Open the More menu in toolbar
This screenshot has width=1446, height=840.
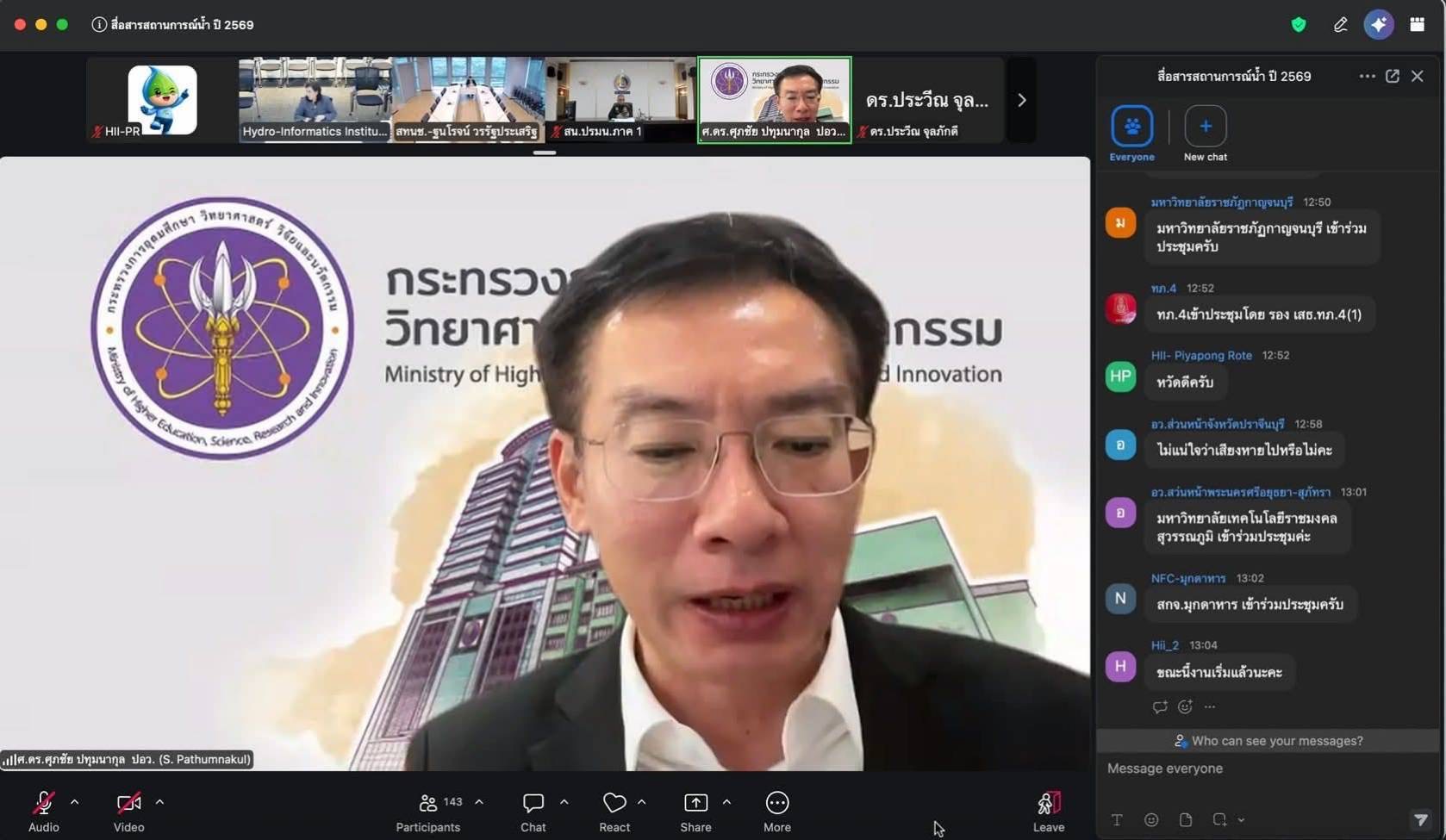[x=777, y=812]
